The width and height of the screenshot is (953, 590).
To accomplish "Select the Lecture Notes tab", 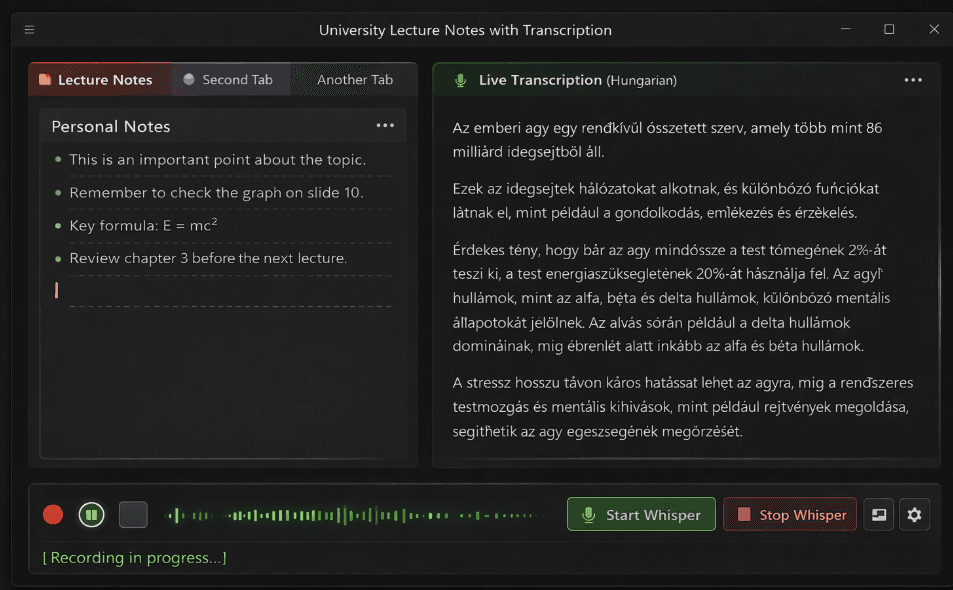I will 105,80.
